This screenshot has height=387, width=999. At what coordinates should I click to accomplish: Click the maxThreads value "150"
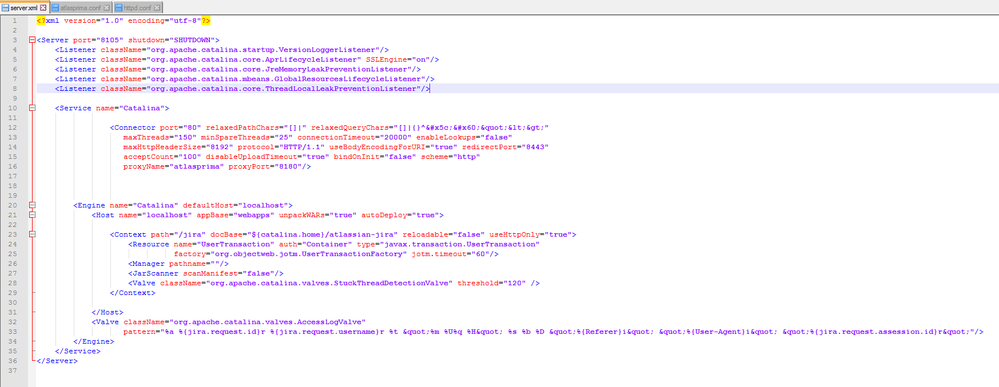click(185, 137)
